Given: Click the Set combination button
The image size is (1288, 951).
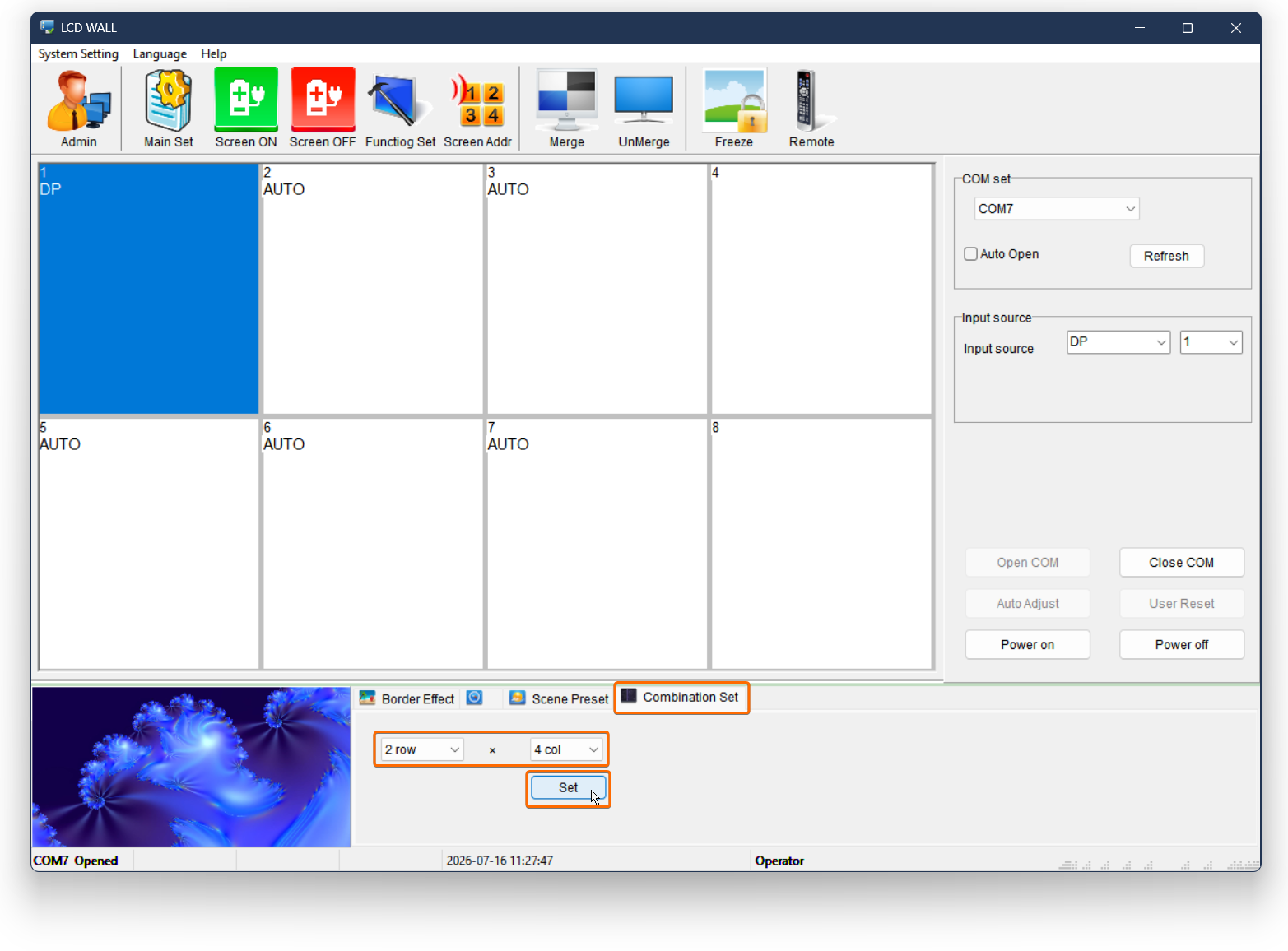Looking at the screenshot, I should pyautogui.click(x=569, y=787).
